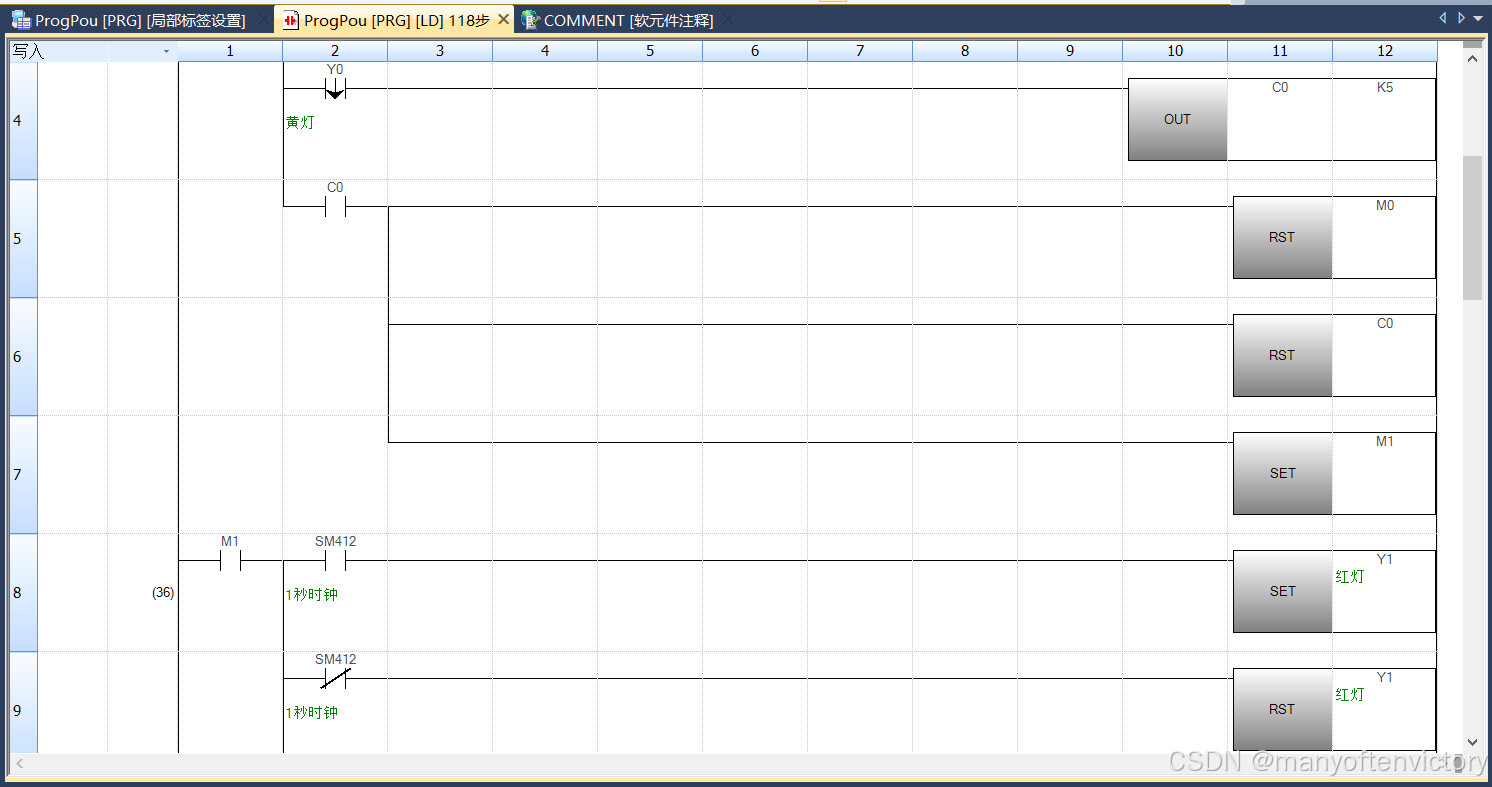1492x787 pixels.
Task: Select the Y0 falling-edge contact
Action: coord(335,89)
